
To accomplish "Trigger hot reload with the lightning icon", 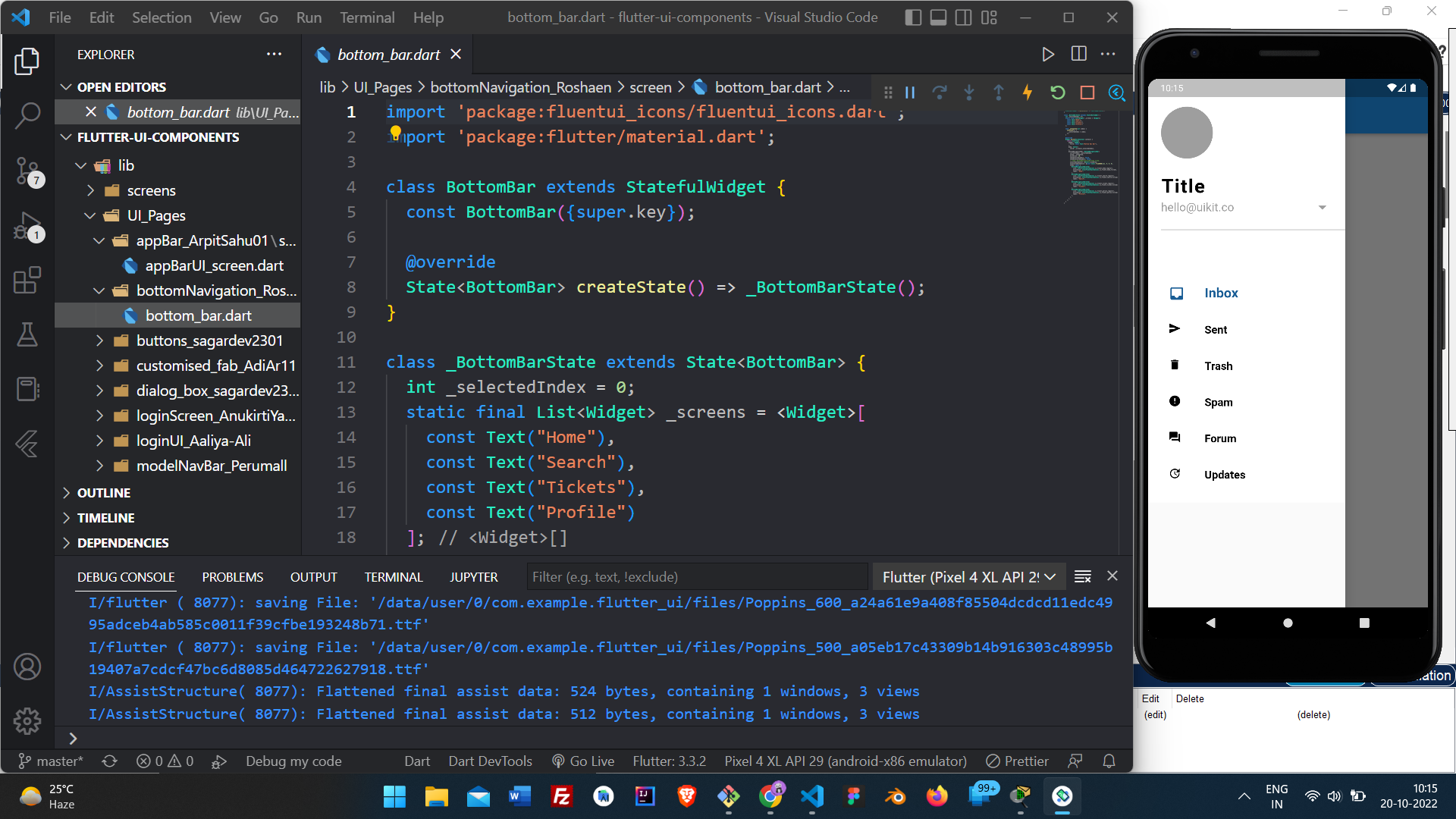I will tap(1028, 93).
